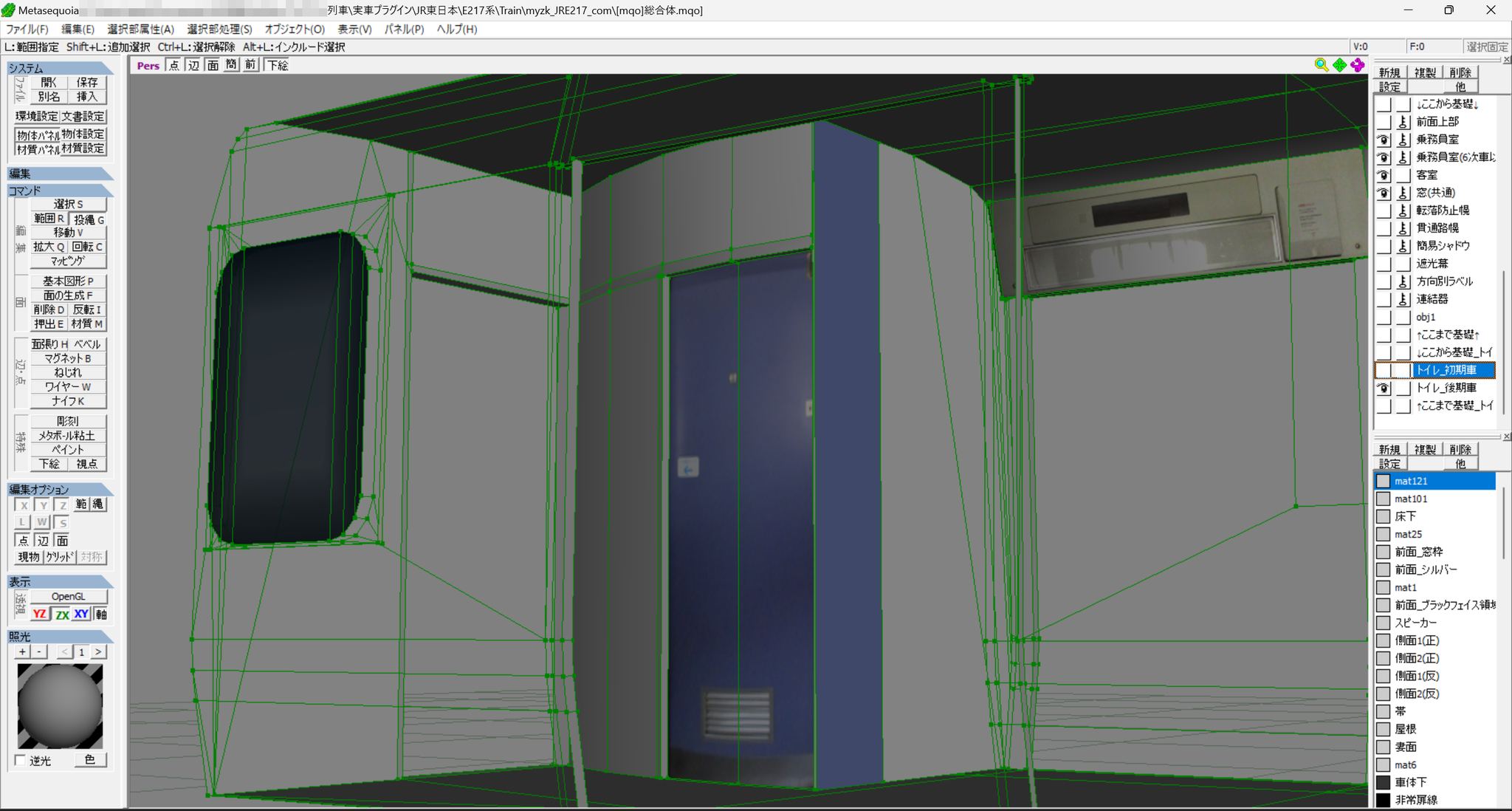Click the magenta rotate view icon
1512x811 pixels.
click(x=1358, y=65)
